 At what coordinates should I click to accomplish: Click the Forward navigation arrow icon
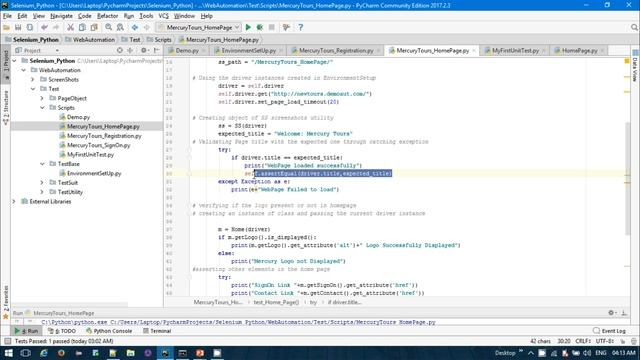pos(147,27)
